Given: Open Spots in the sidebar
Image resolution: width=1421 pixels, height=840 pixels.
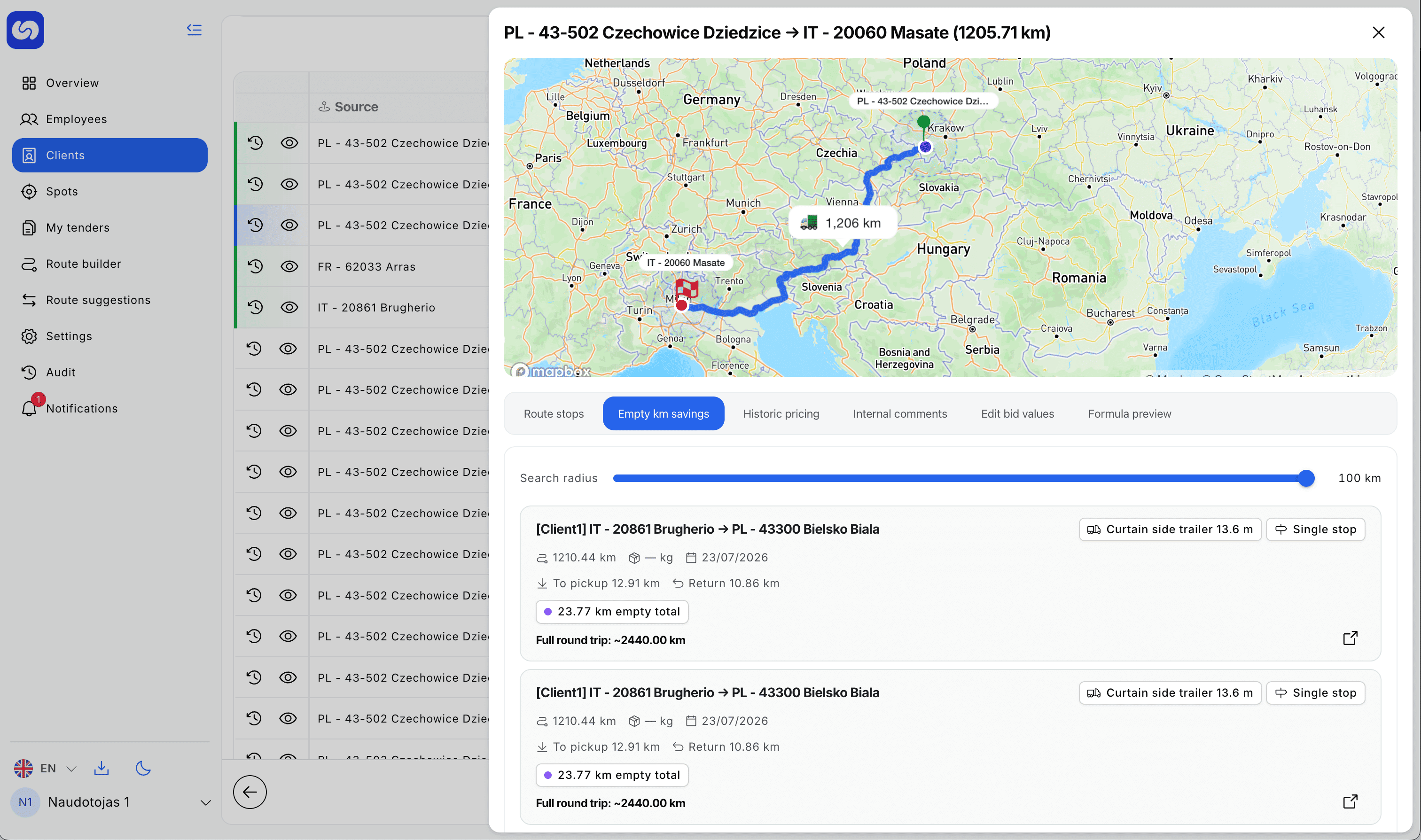Looking at the screenshot, I should (x=110, y=191).
